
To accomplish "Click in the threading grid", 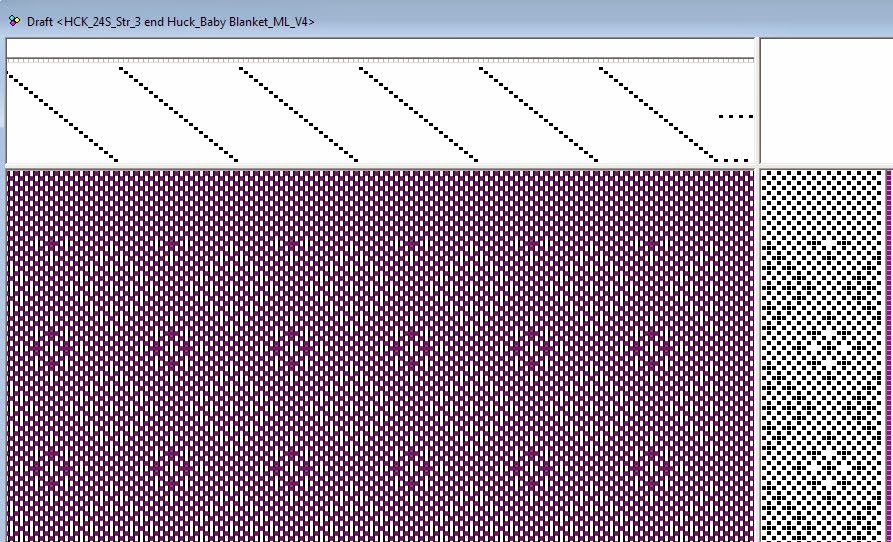I will pos(380,114).
